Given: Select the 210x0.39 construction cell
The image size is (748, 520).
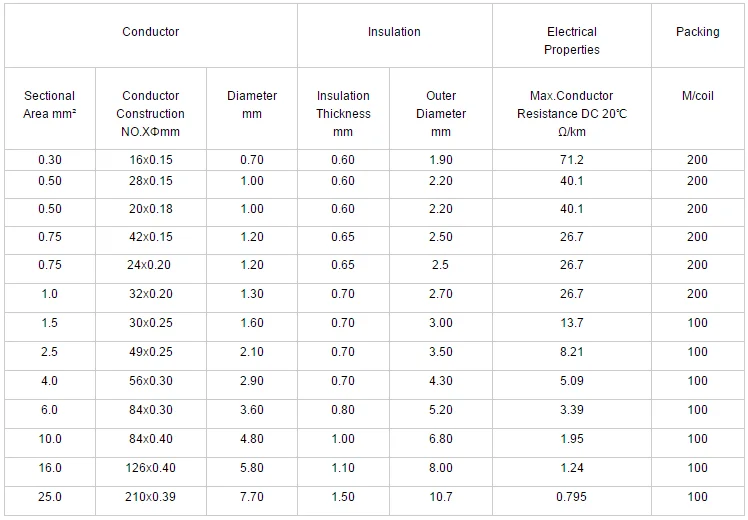Looking at the screenshot, I should (x=151, y=497).
